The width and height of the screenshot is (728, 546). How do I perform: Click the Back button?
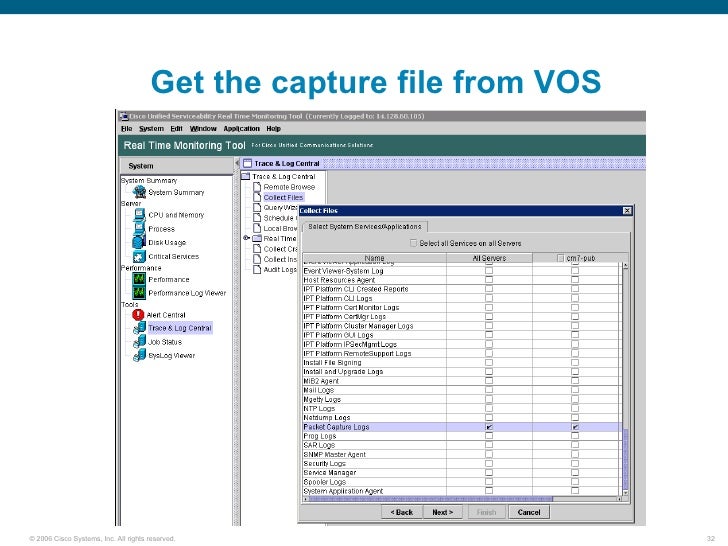pos(402,512)
